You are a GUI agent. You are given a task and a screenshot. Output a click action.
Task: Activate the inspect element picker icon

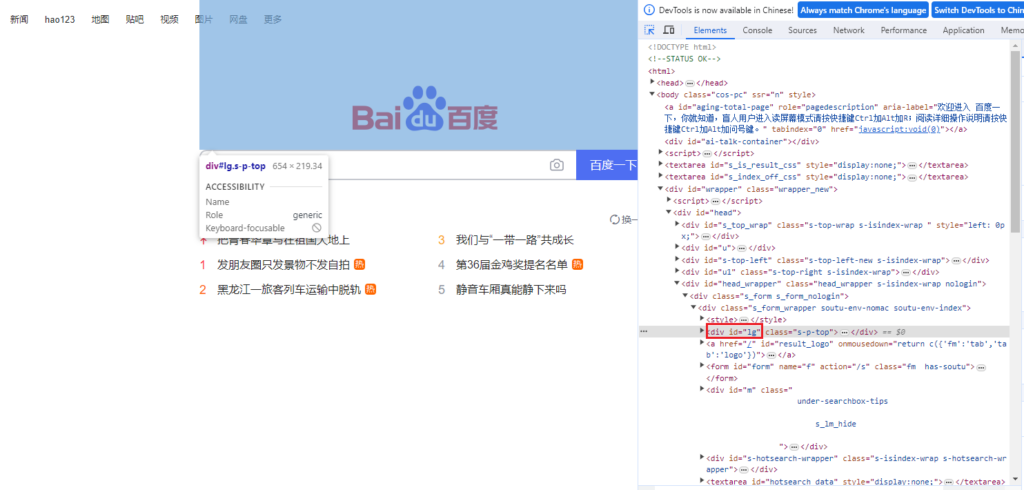650,31
